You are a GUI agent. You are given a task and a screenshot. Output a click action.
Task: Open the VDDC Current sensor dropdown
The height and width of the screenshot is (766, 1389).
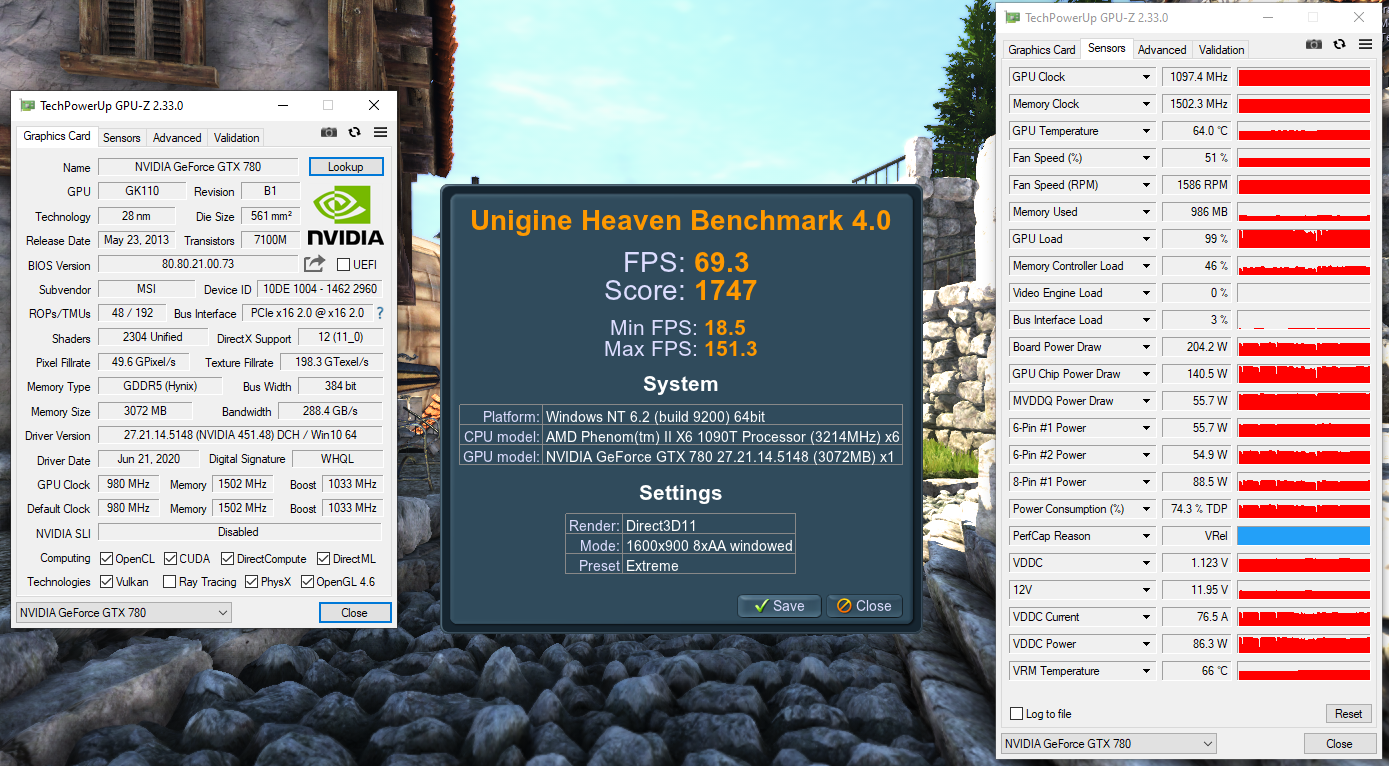pyautogui.click(x=1146, y=617)
